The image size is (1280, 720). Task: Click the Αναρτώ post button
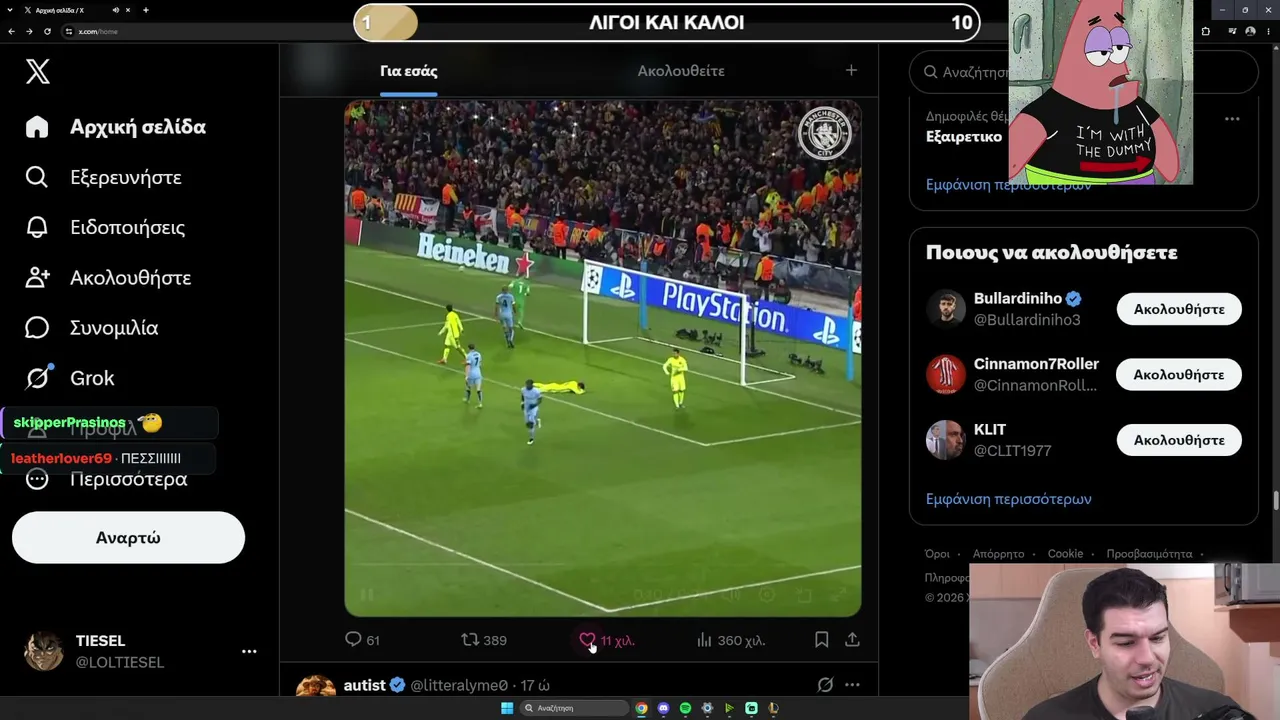click(128, 538)
